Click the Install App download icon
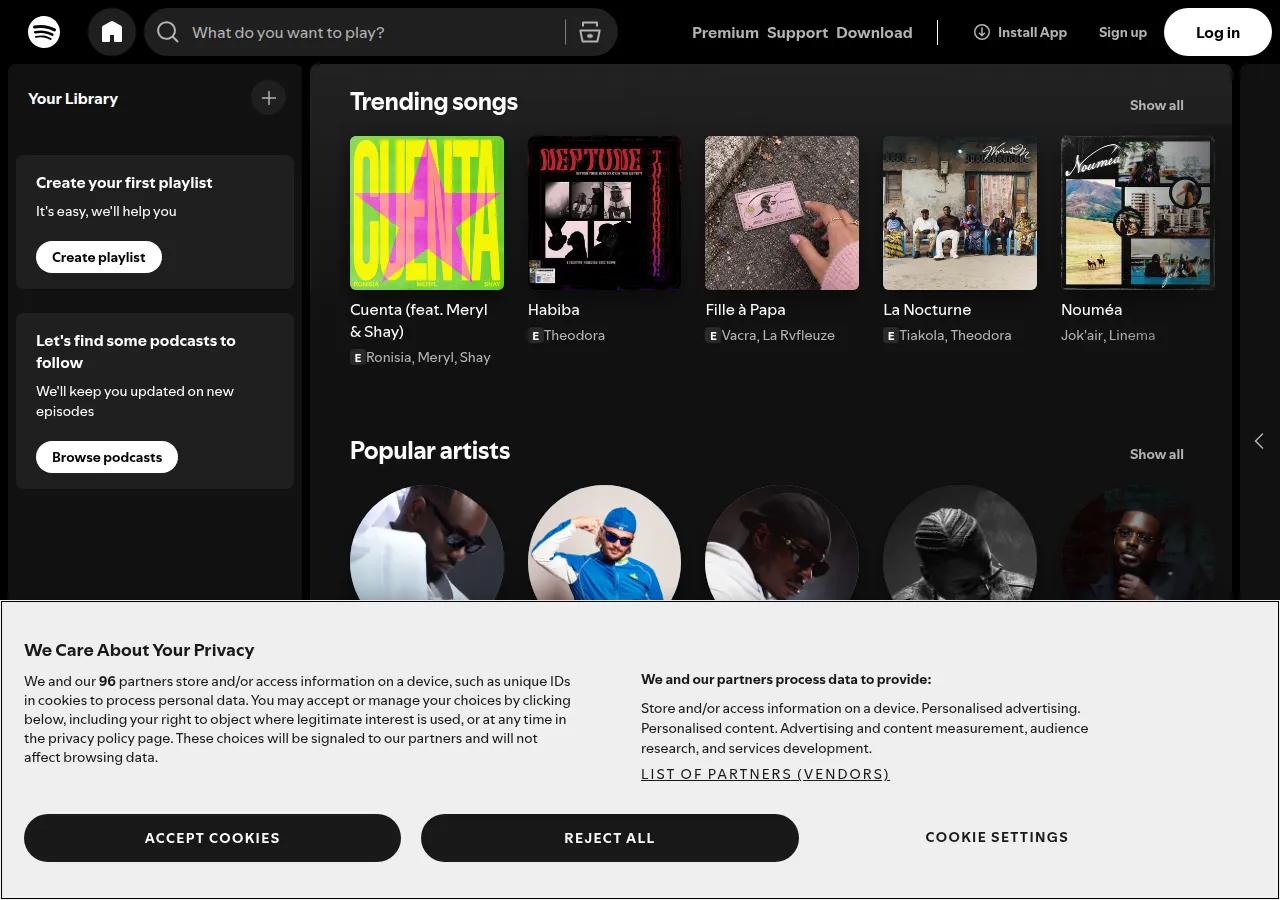The height and width of the screenshot is (900, 1280). [x=982, y=32]
